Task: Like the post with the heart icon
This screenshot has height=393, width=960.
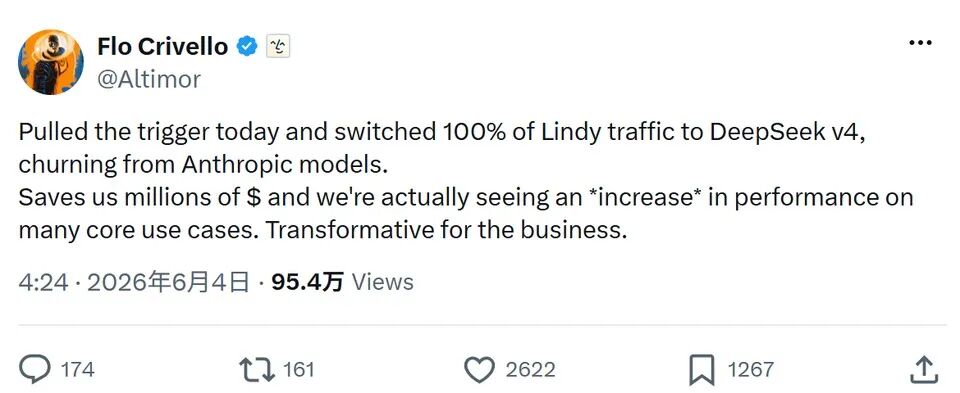Action: [479, 370]
